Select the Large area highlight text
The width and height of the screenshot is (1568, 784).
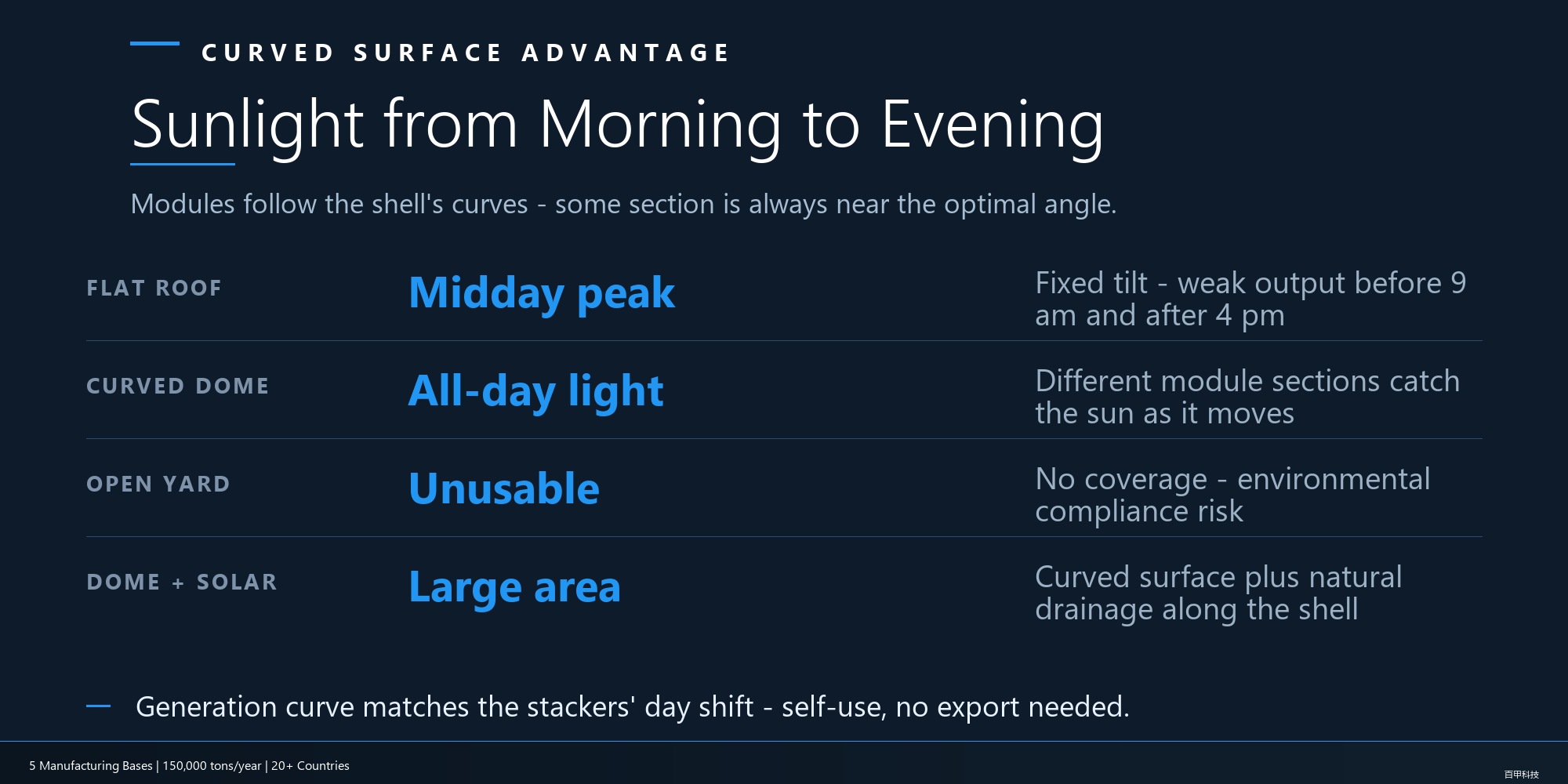[x=515, y=587]
